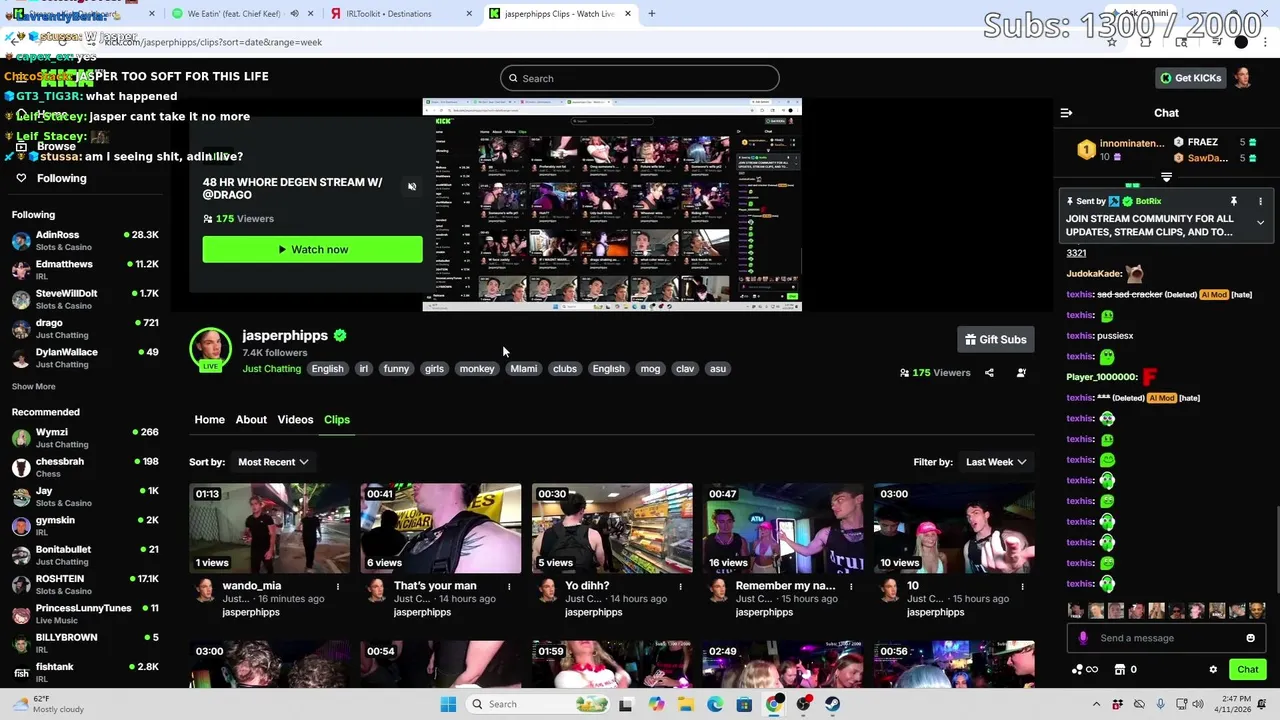Click the follow user icon next to share
The width and height of the screenshot is (1280, 720).
[x=1021, y=372]
